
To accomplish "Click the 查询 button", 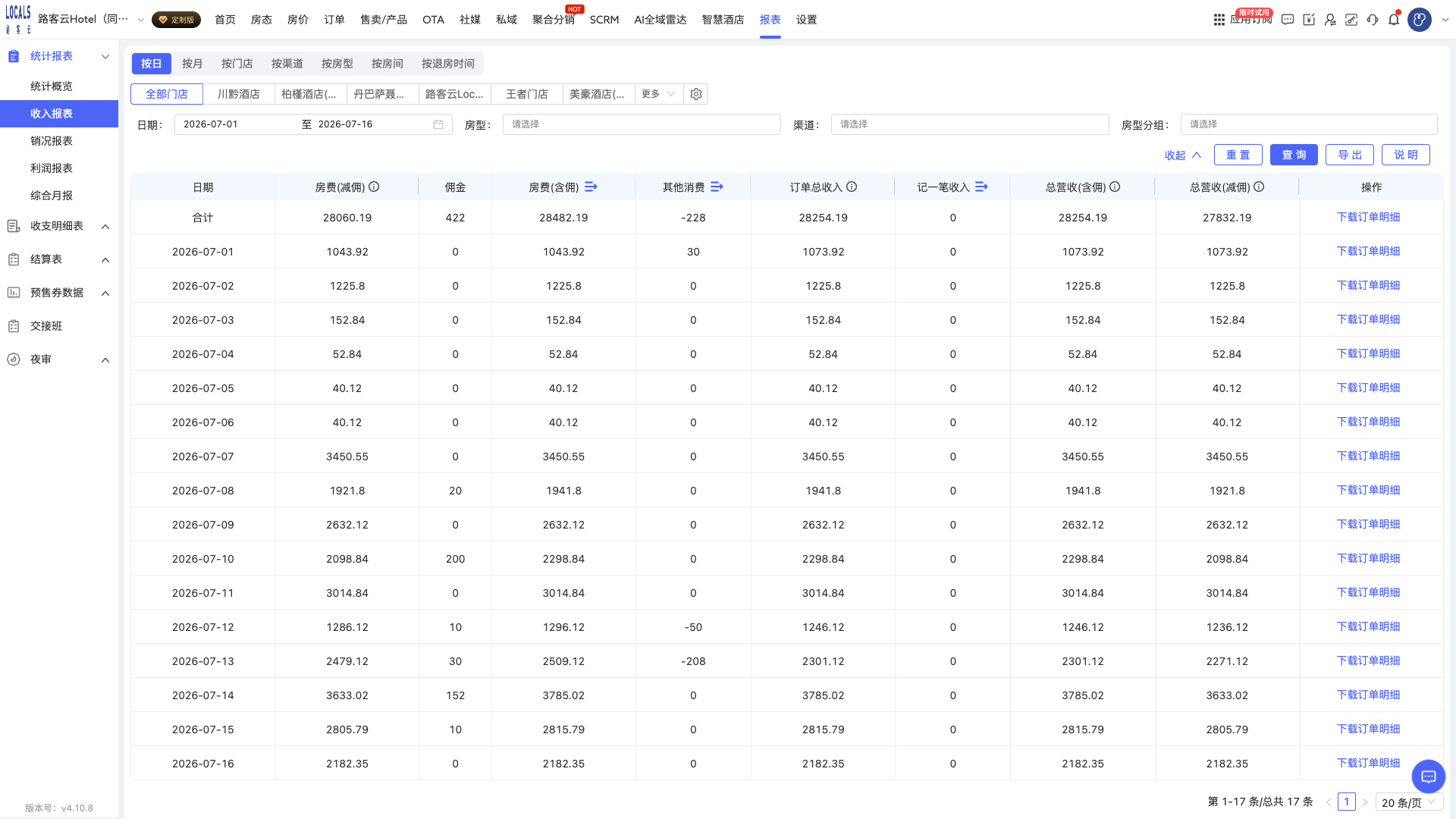I will 1294,155.
